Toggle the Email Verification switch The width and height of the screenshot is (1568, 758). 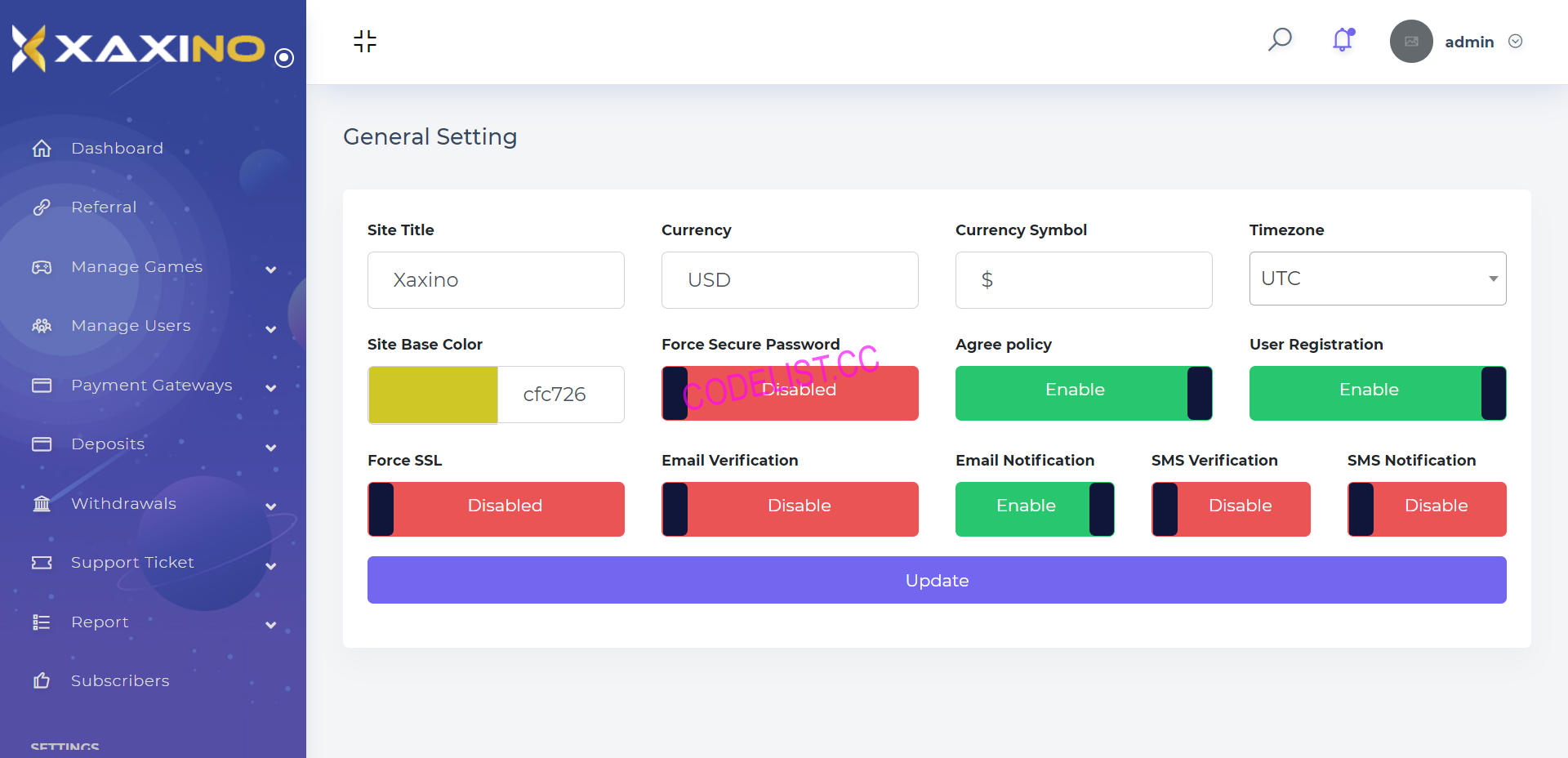790,509
